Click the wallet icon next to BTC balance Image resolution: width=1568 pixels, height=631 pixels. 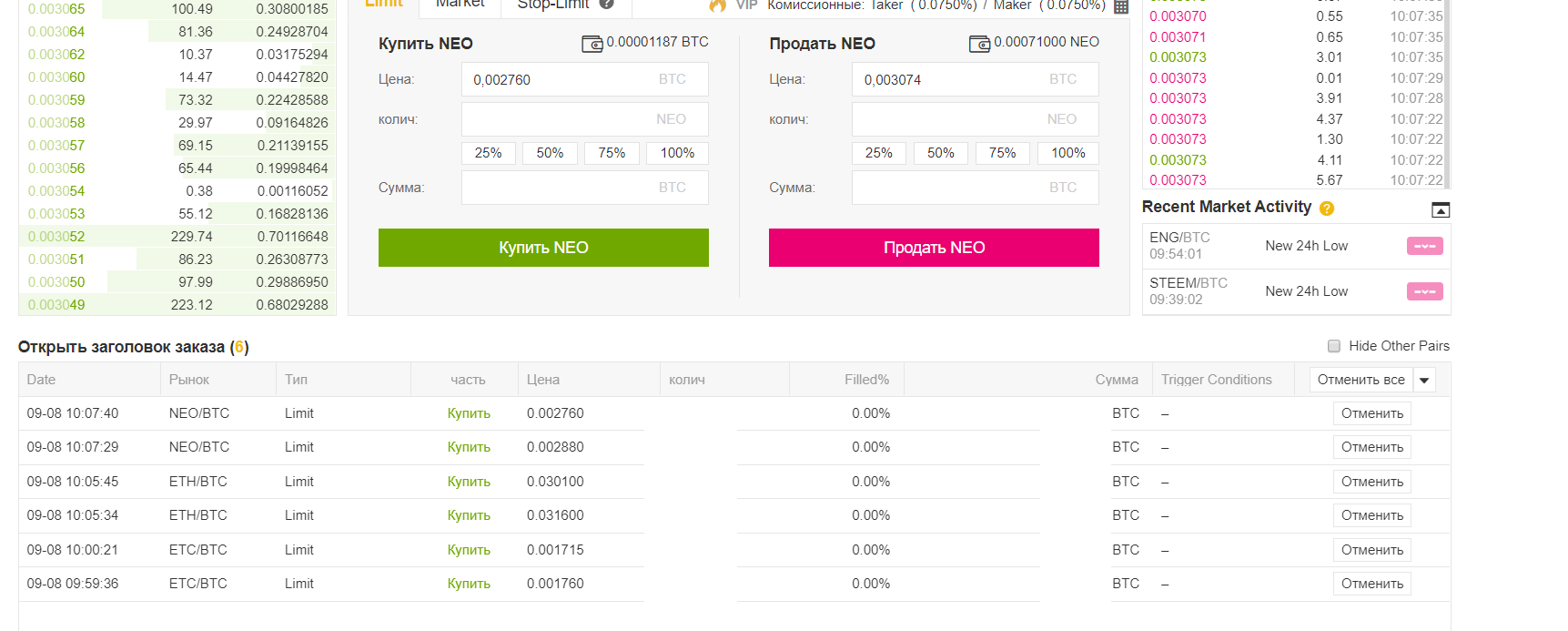coord(592,44)
